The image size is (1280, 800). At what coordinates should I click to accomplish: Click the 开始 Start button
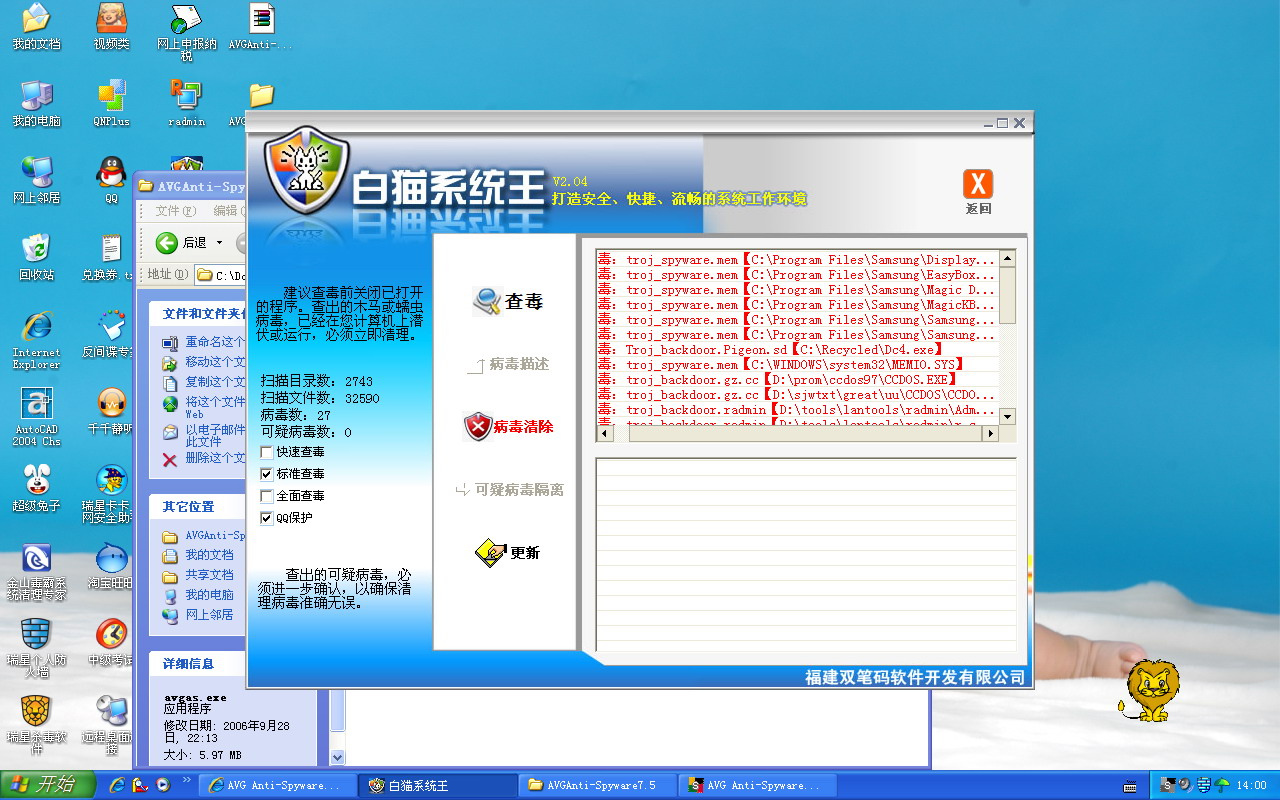48,785
